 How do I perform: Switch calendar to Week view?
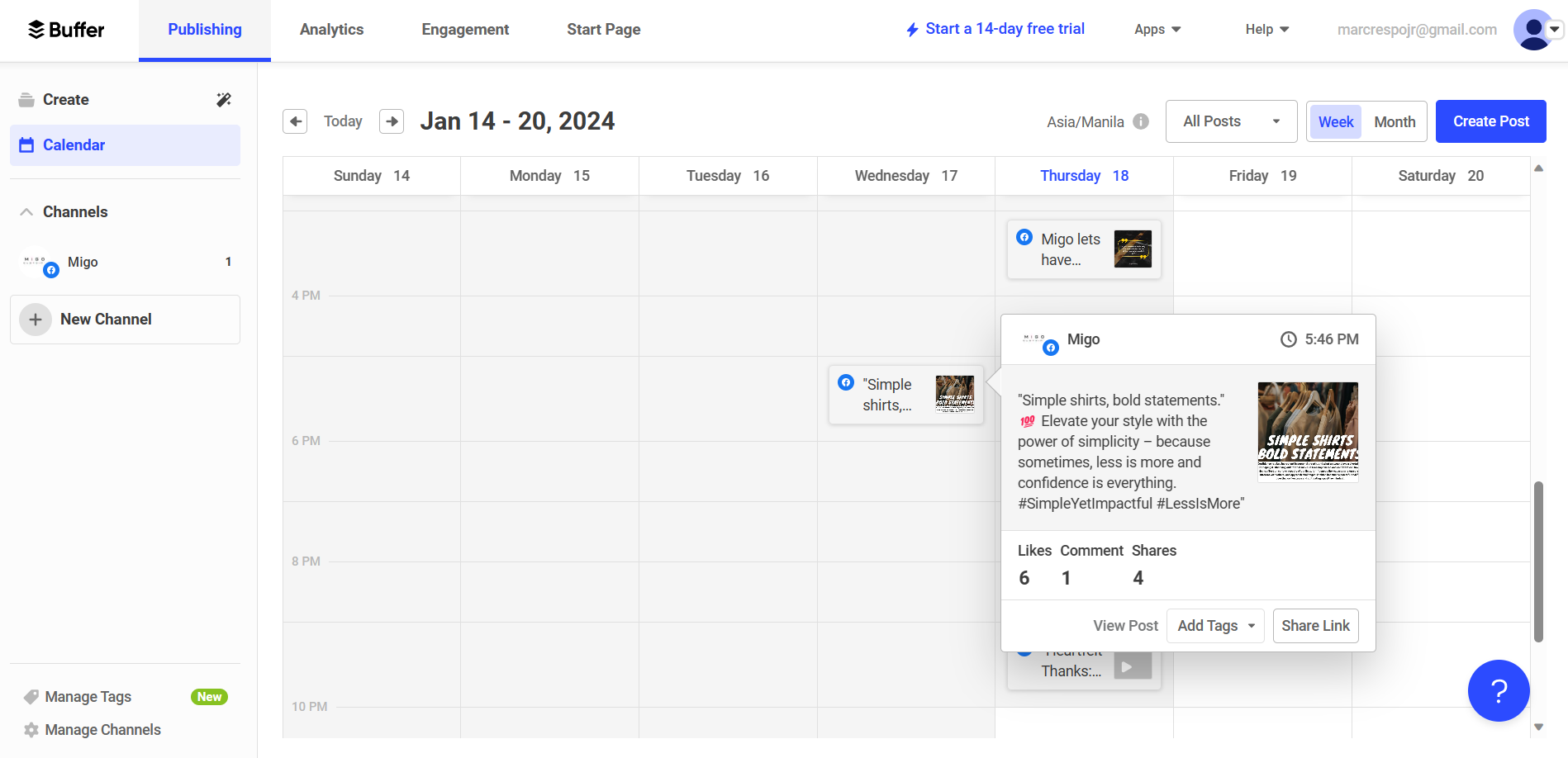[1335, 121]
